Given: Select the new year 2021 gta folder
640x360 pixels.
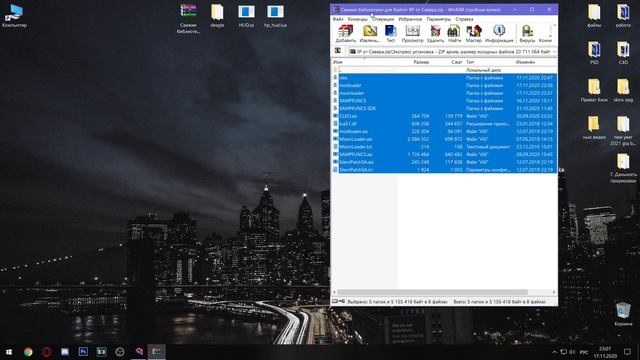Looking at the screenshot, I should (623, 131).
